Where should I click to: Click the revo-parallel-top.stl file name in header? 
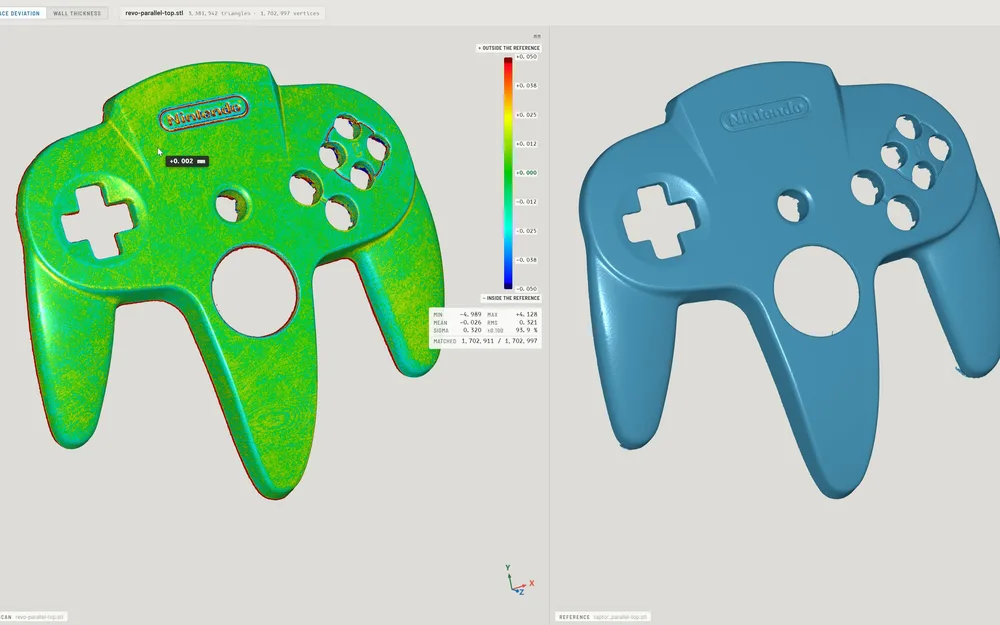tap(154, 13)
